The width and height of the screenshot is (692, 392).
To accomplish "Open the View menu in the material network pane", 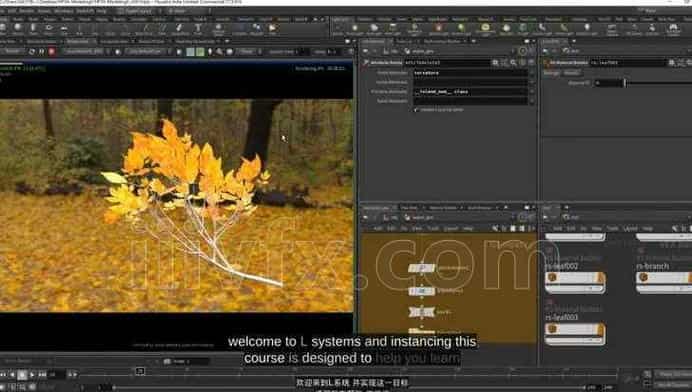I will tap(597, 228).
